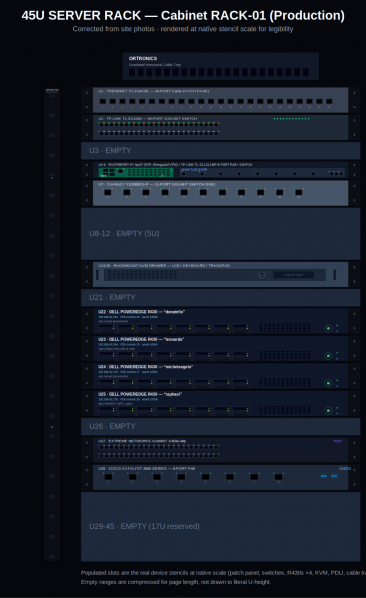
Task: Click the purple PoE+ badge on the Extreme Networks switch
Action: (338, 441)
